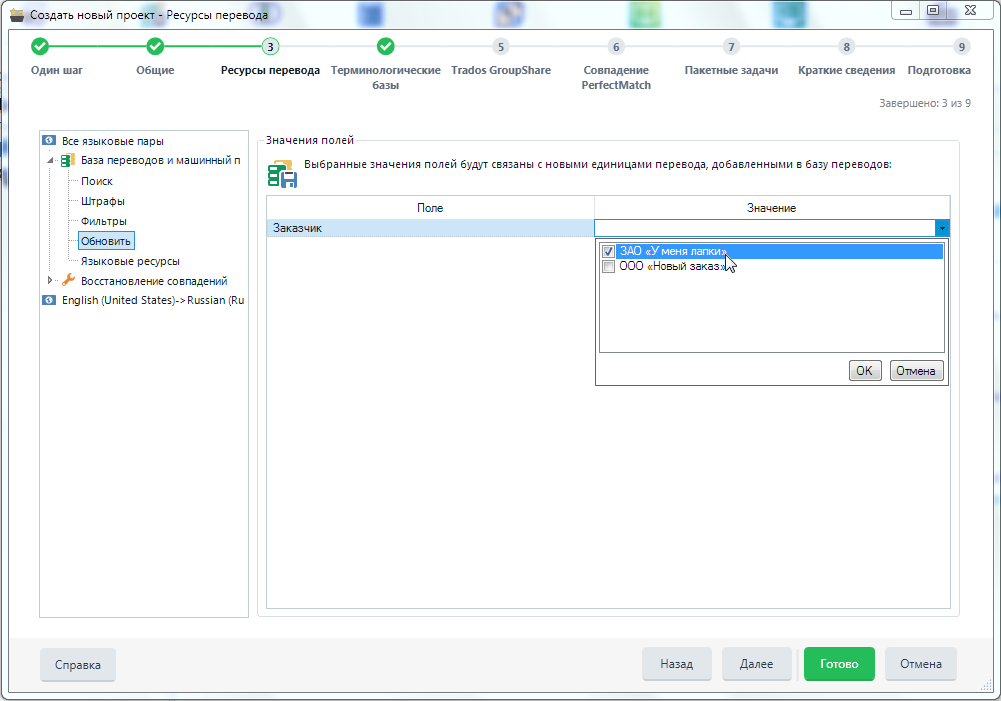
Task: Click the English->Russian language pair icon
Action: pyautogui.click(x=48, y=300)
